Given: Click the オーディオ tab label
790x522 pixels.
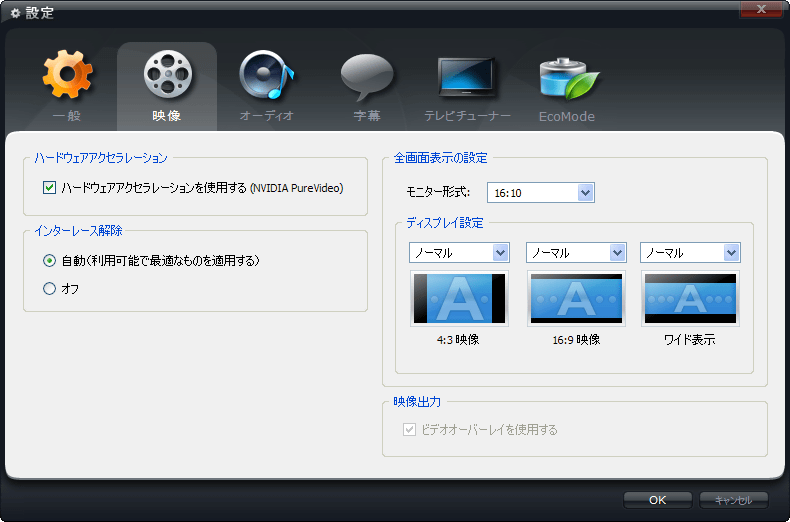Looking at the screenshot, I should (x=267, y=116).
